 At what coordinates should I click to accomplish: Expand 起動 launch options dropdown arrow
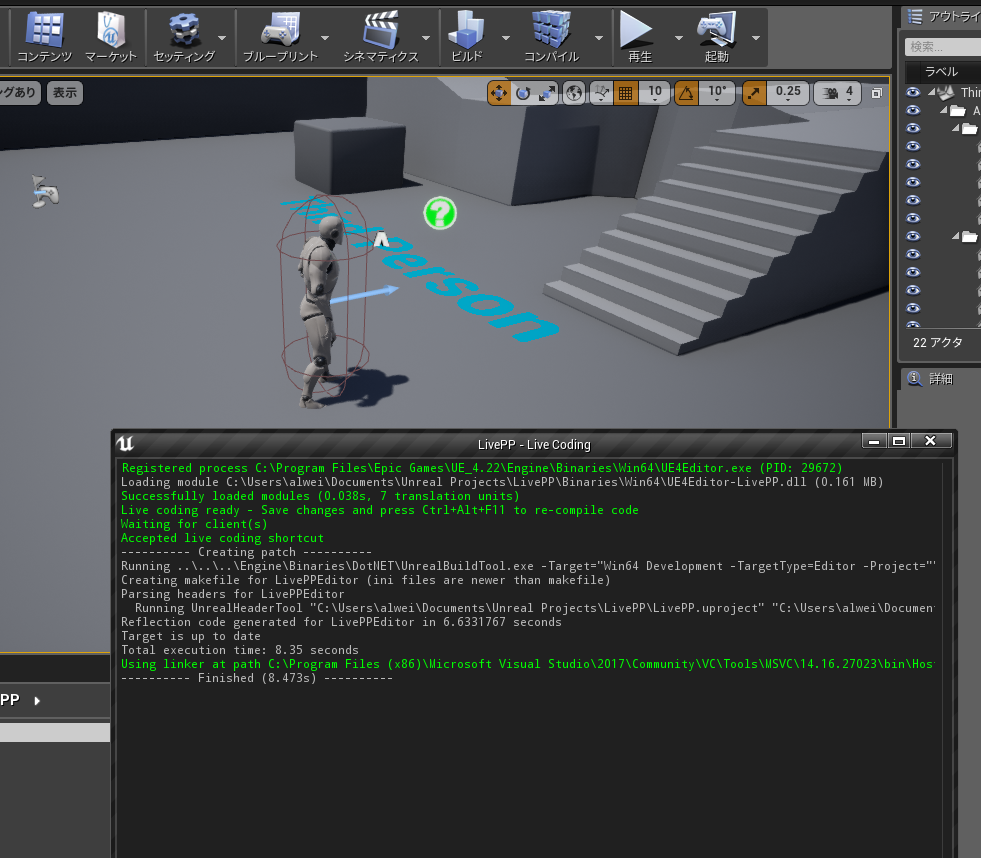(756, 38)
